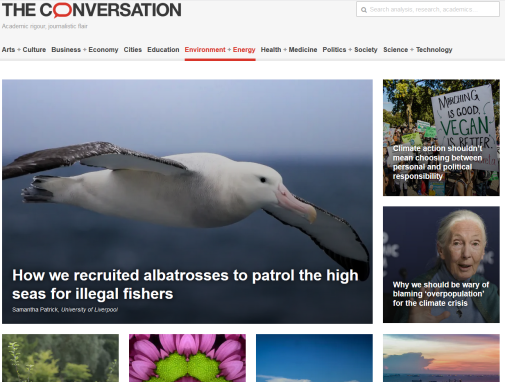Image resolution: width=505 pixels, height=382 pixels.
Task: Open the Arts + Culture section
Action: pyautogui.click(x=24, y=50)
